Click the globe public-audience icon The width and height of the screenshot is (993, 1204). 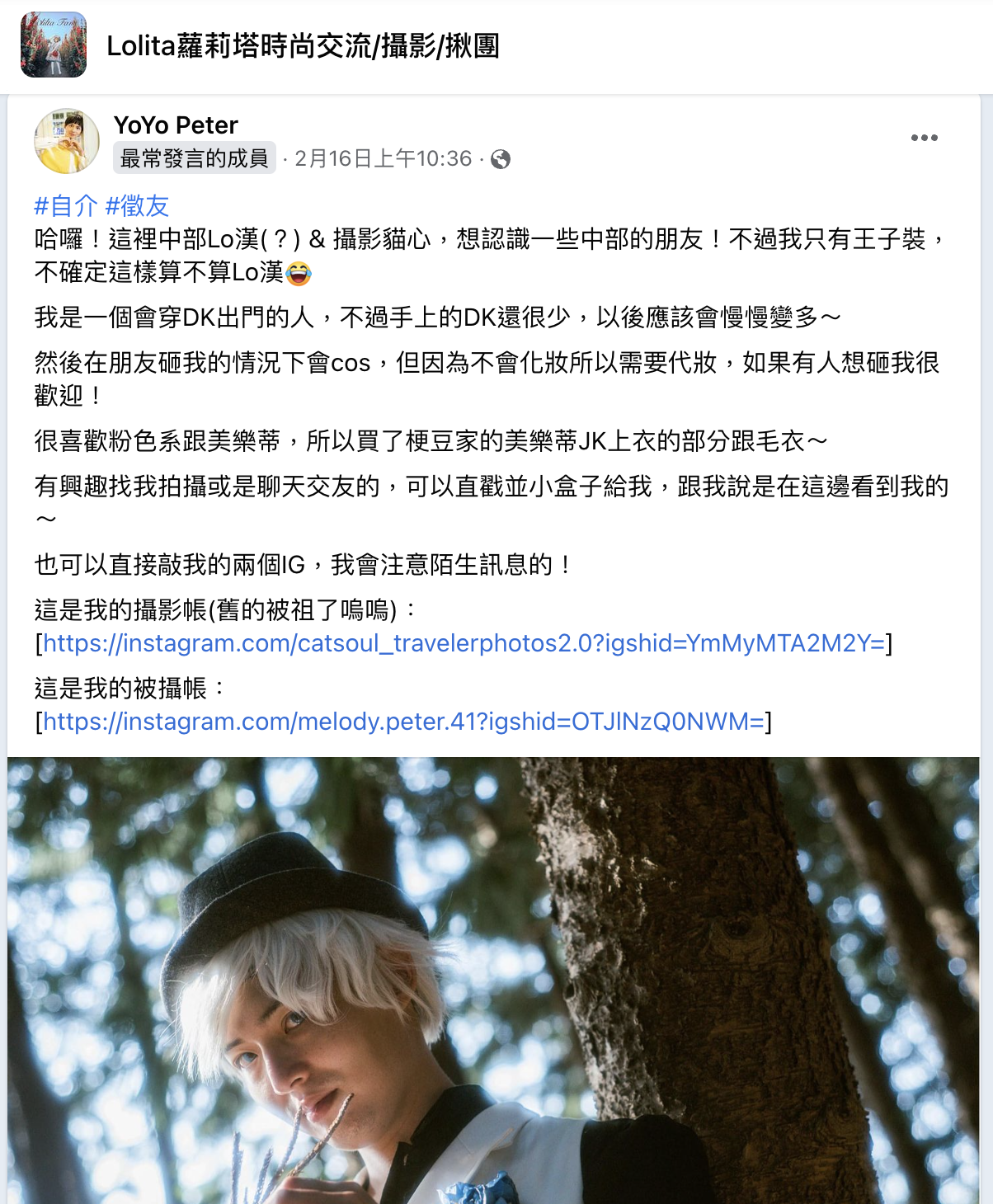point(501,159)
